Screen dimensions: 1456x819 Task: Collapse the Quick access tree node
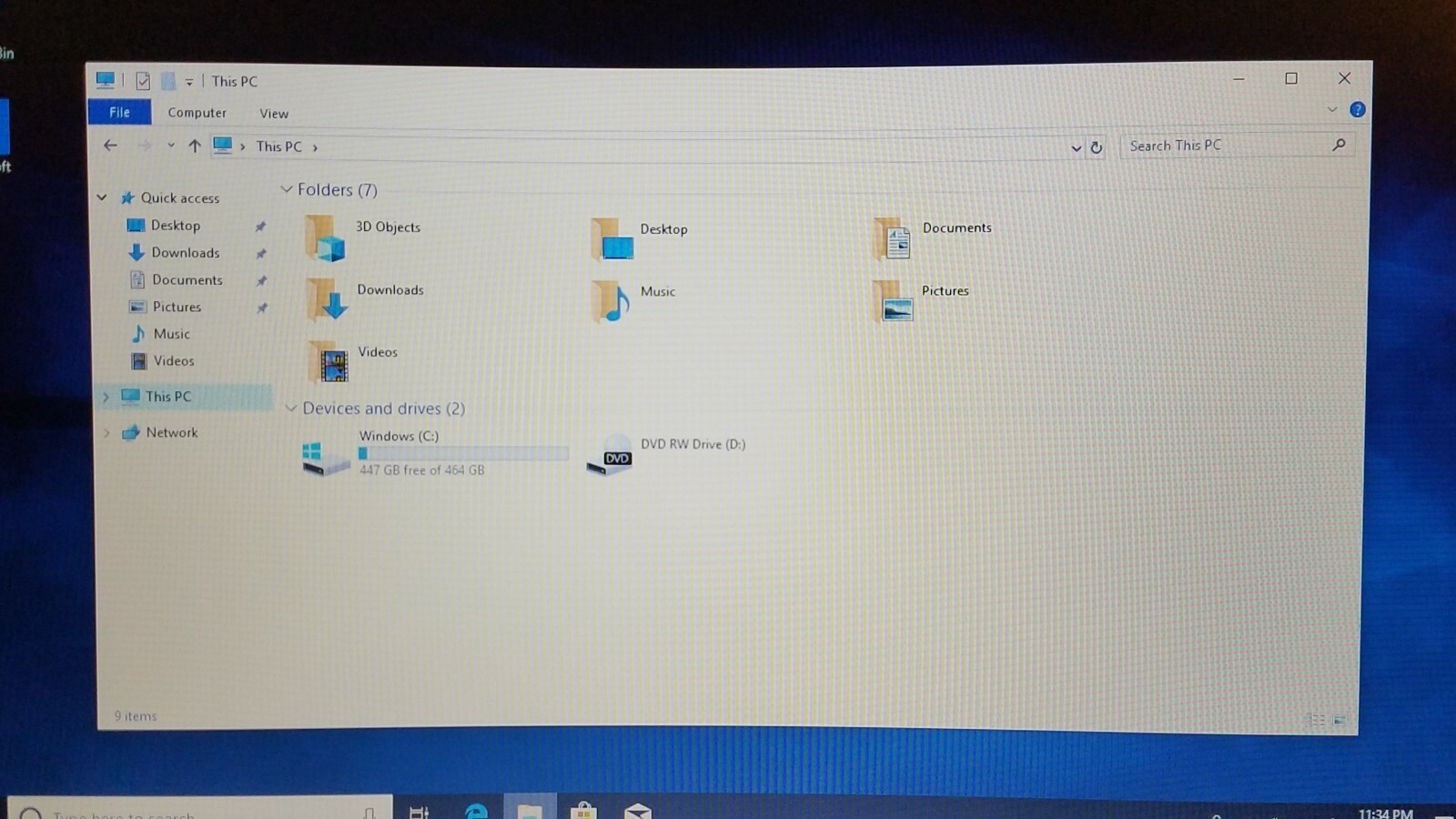[x=102, y=197]
